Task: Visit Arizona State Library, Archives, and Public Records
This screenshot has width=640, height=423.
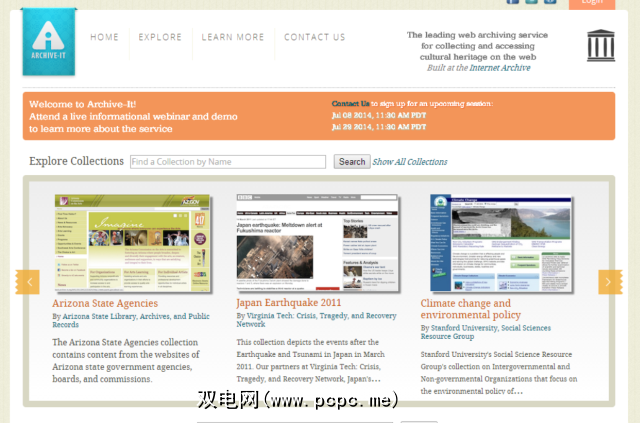Action: point(131,321)
